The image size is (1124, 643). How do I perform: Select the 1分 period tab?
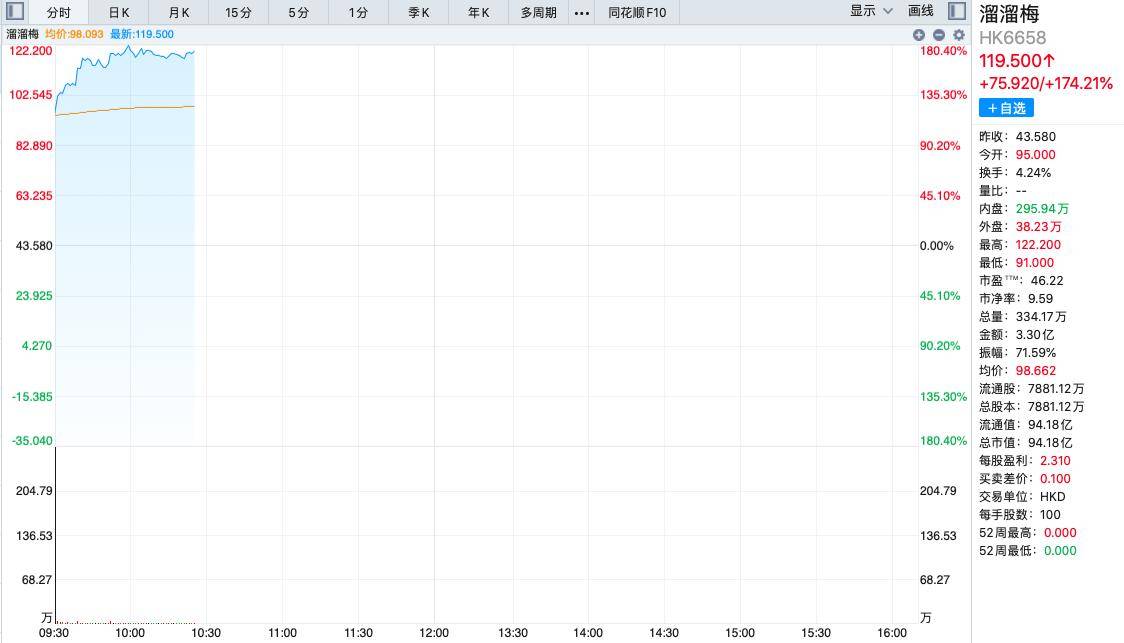pos(358,13)
